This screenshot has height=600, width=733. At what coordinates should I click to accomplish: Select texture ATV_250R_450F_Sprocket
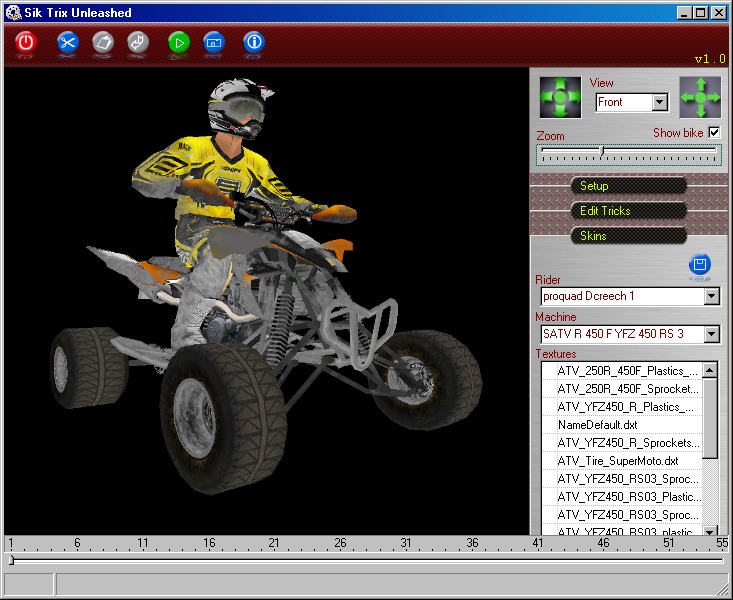[623, 389]
